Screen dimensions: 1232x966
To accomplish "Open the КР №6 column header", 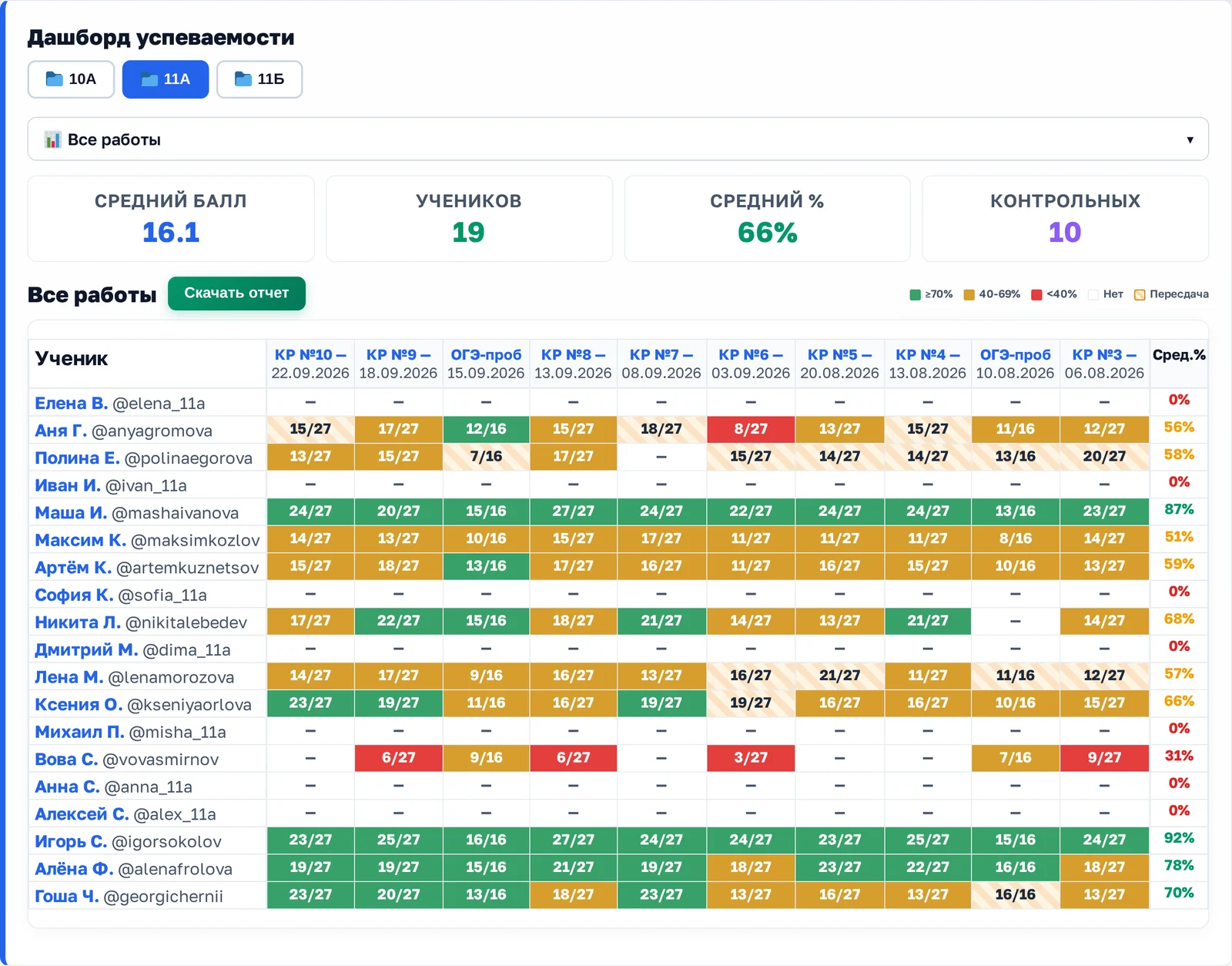I will pos(751,364).
